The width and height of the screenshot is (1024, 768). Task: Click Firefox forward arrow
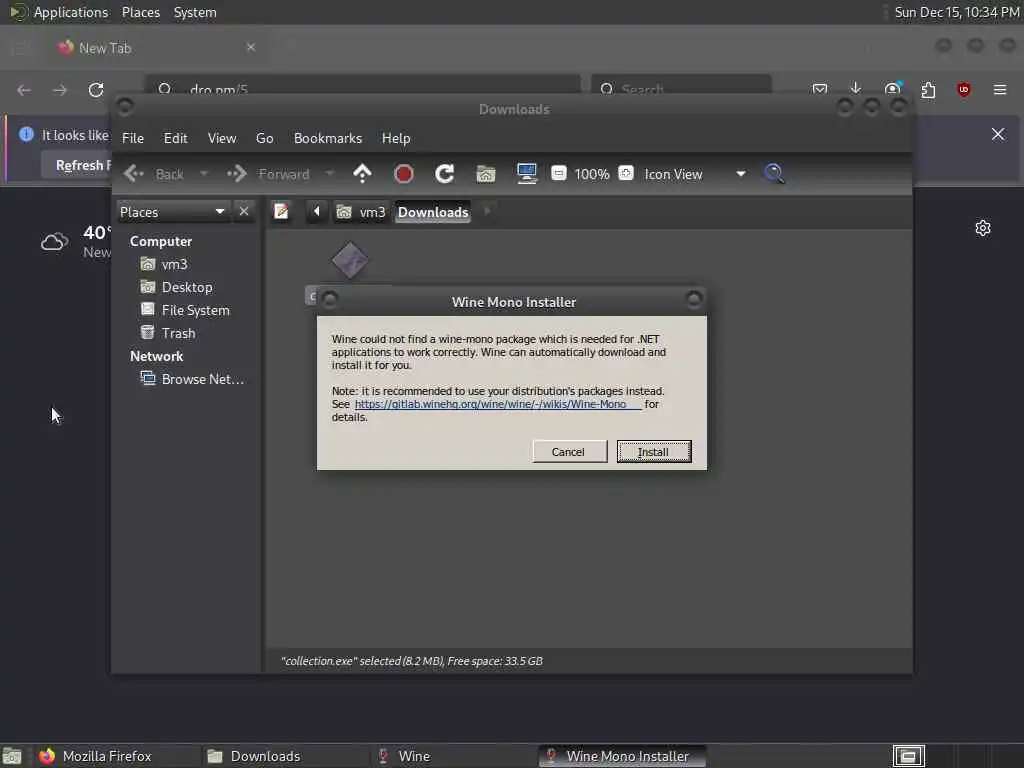point(60,89)
